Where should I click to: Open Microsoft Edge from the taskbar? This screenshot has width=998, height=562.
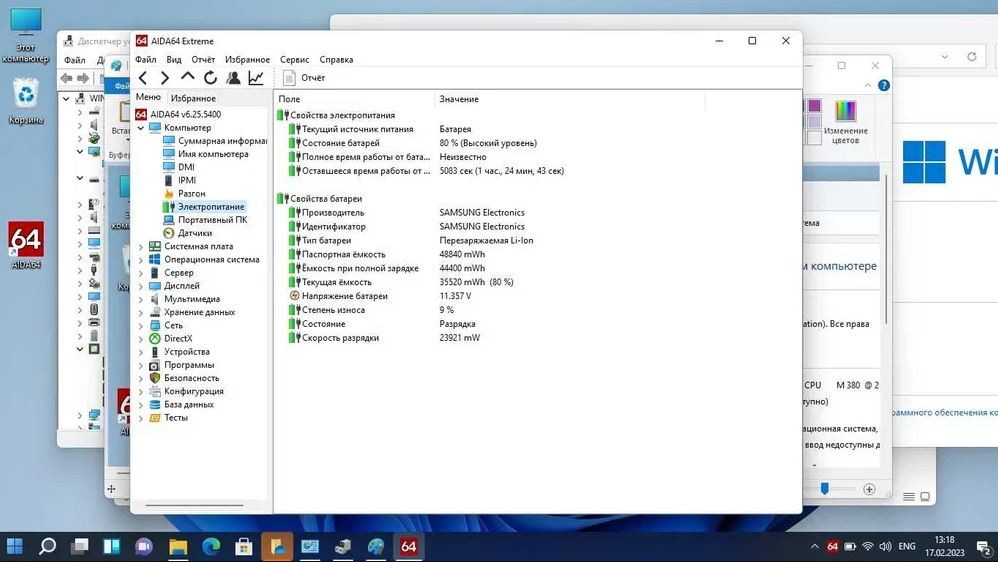(211, 547)
